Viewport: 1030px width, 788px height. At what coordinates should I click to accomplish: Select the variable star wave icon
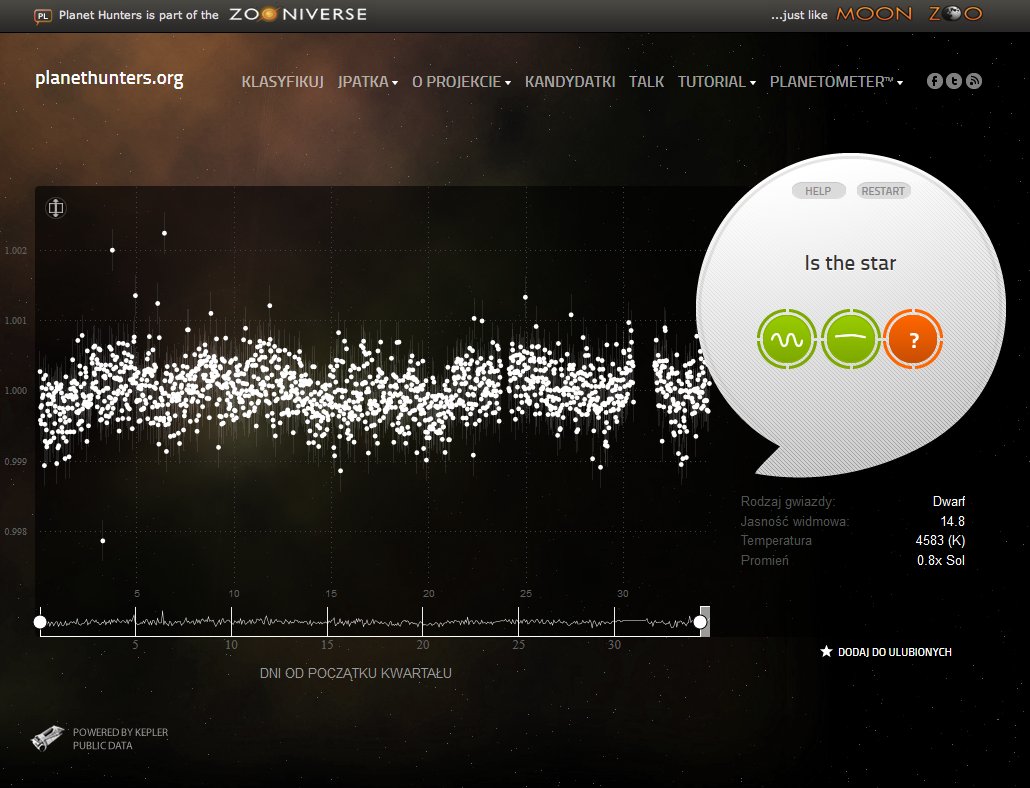[x=786, y=339]
